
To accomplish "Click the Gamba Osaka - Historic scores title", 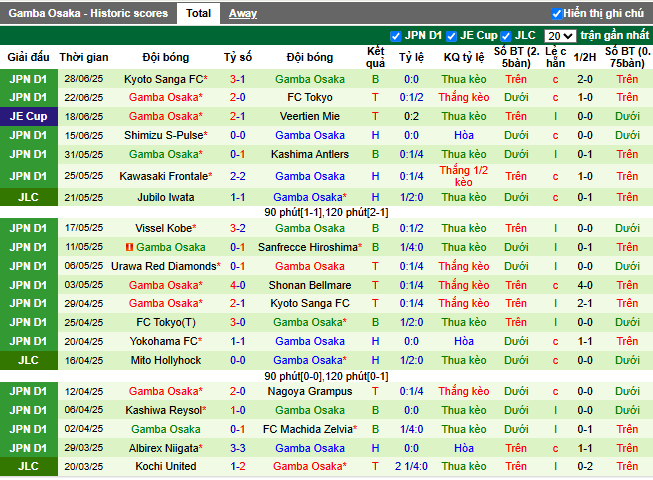I will [x=88, y=13].
